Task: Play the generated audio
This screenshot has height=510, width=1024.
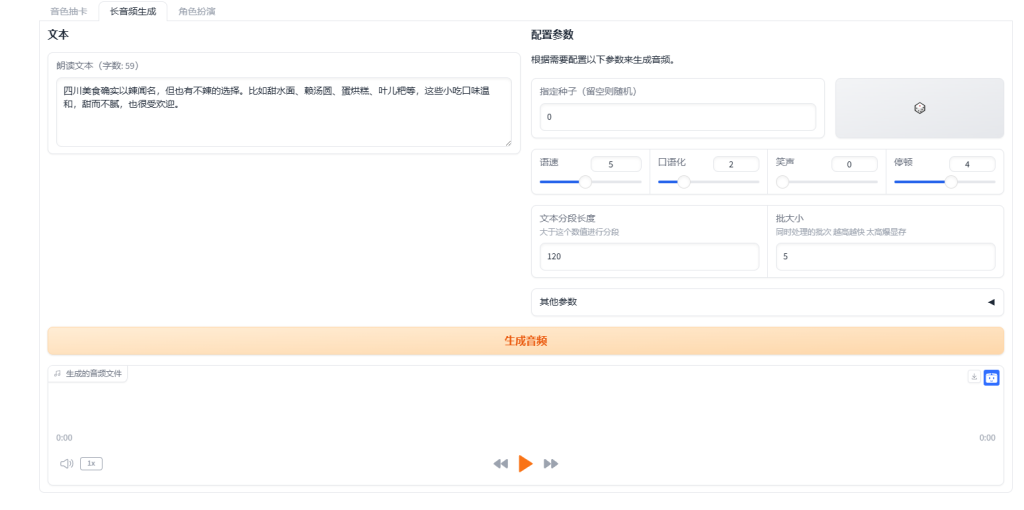Action: point(526,464)
